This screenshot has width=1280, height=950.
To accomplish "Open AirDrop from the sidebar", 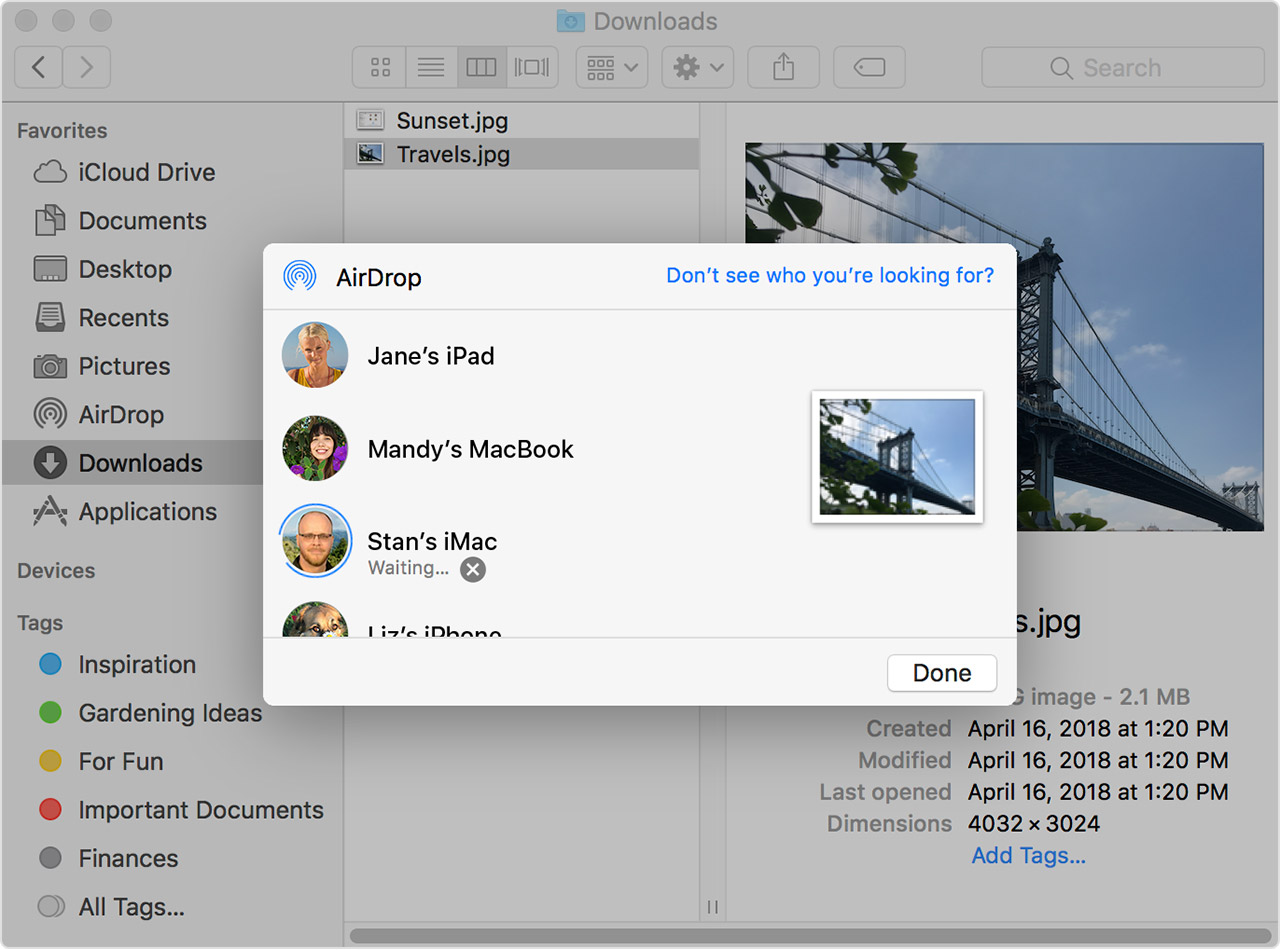I will point(116,414).
